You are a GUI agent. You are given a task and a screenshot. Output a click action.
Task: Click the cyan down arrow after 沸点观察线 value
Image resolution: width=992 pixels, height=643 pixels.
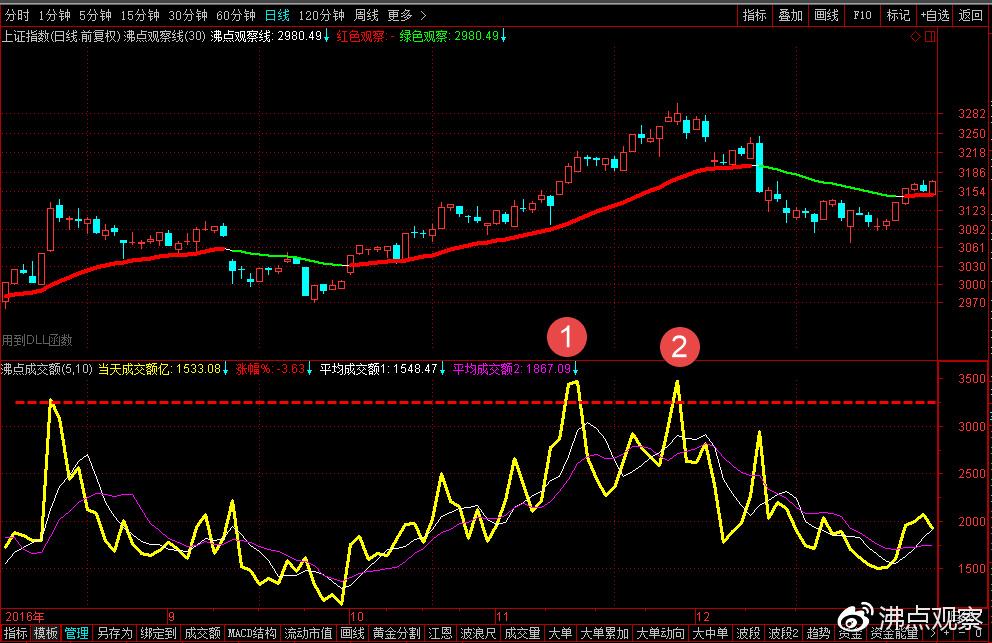[x=327, y=36]
